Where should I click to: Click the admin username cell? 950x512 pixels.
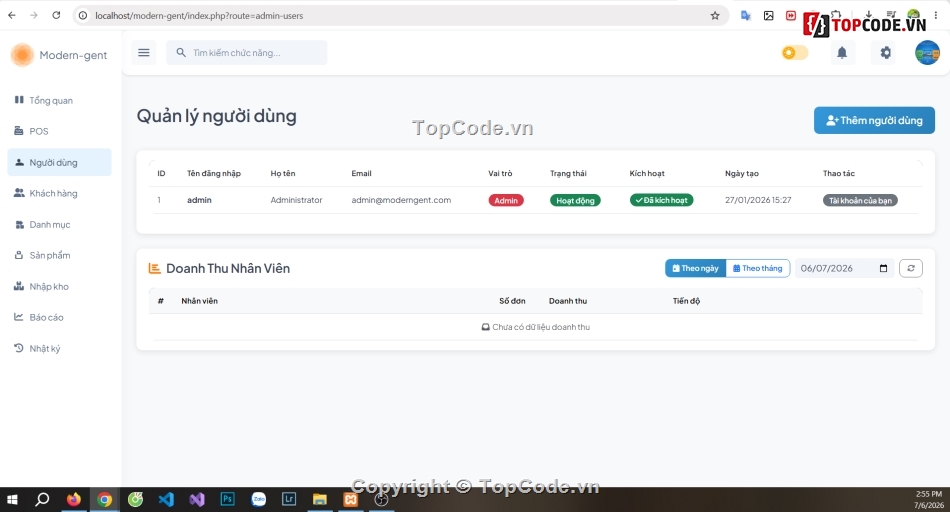click(x=199, y=200)
